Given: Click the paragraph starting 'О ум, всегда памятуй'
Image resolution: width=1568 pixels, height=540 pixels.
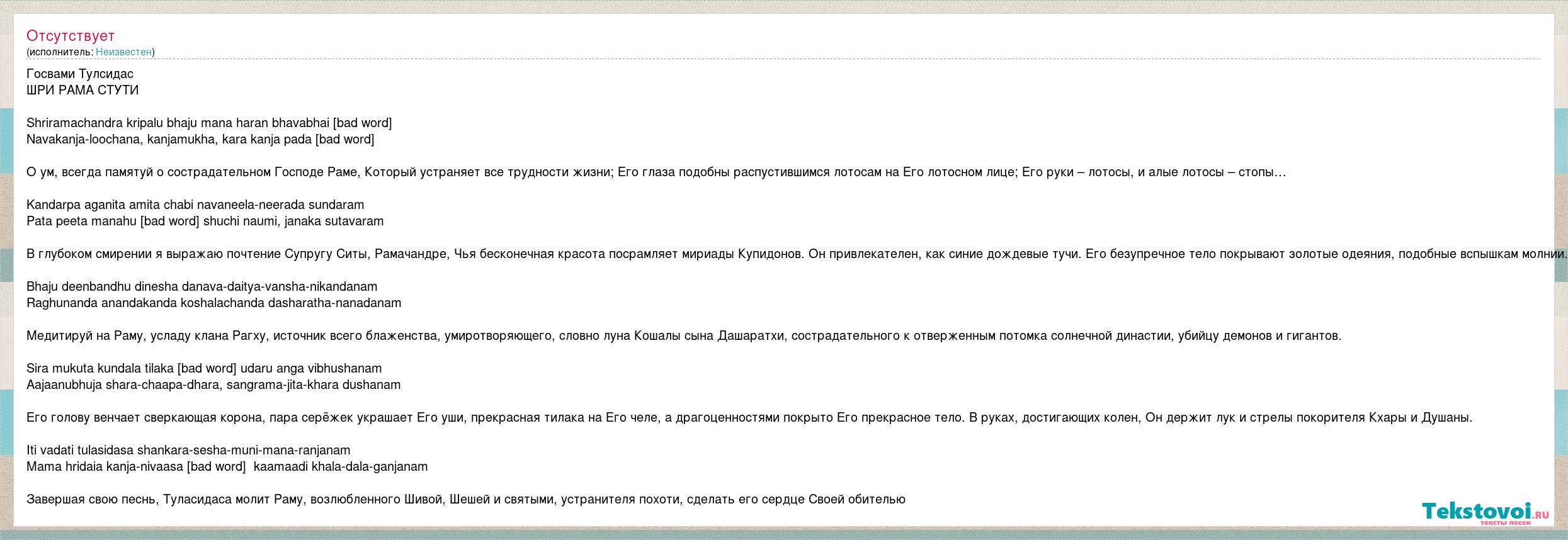Looking at the screenshot, I should click(656, 172).
